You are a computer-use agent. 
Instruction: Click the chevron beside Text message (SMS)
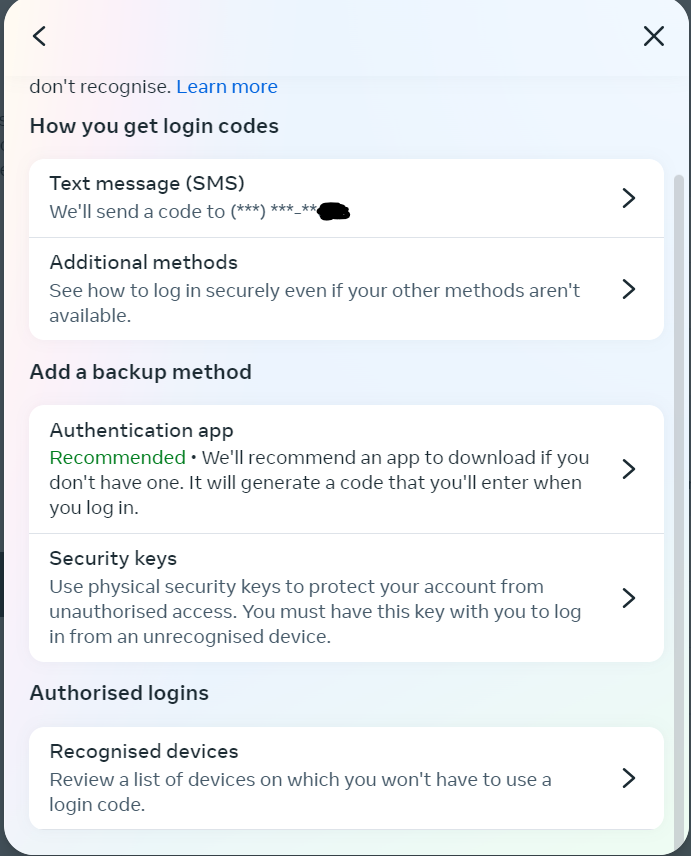tap(628, 198)
